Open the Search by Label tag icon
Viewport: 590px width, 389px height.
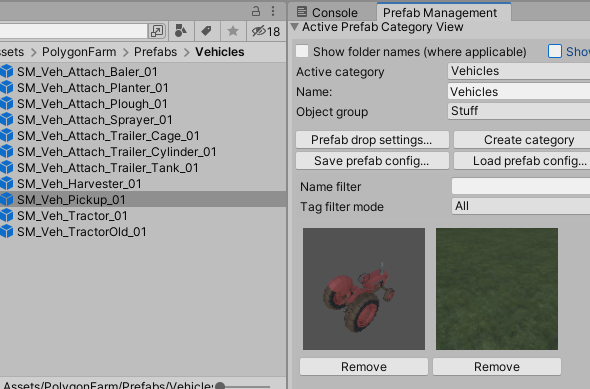click(x=207, y=31)
